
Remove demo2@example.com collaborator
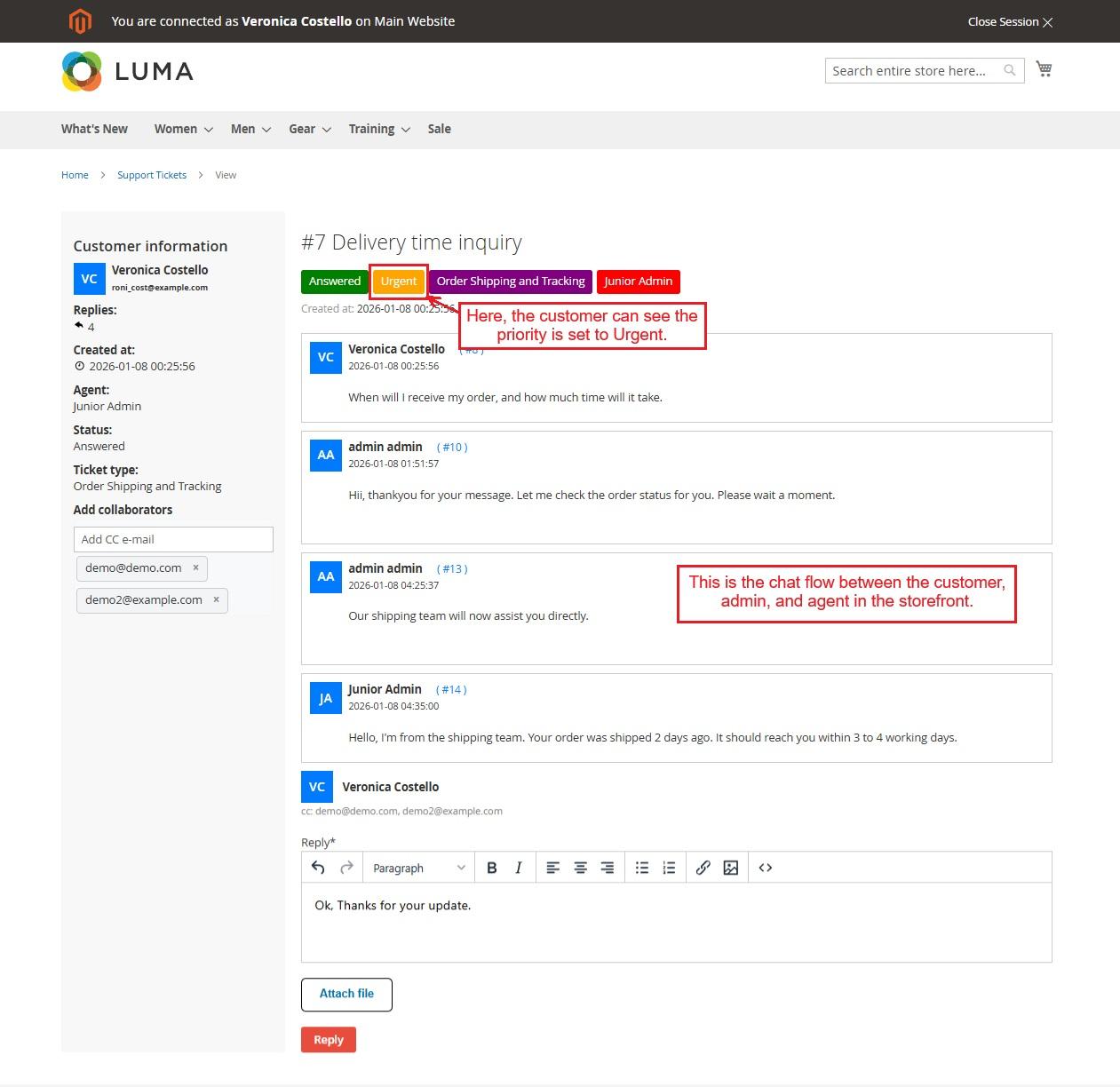216,599
